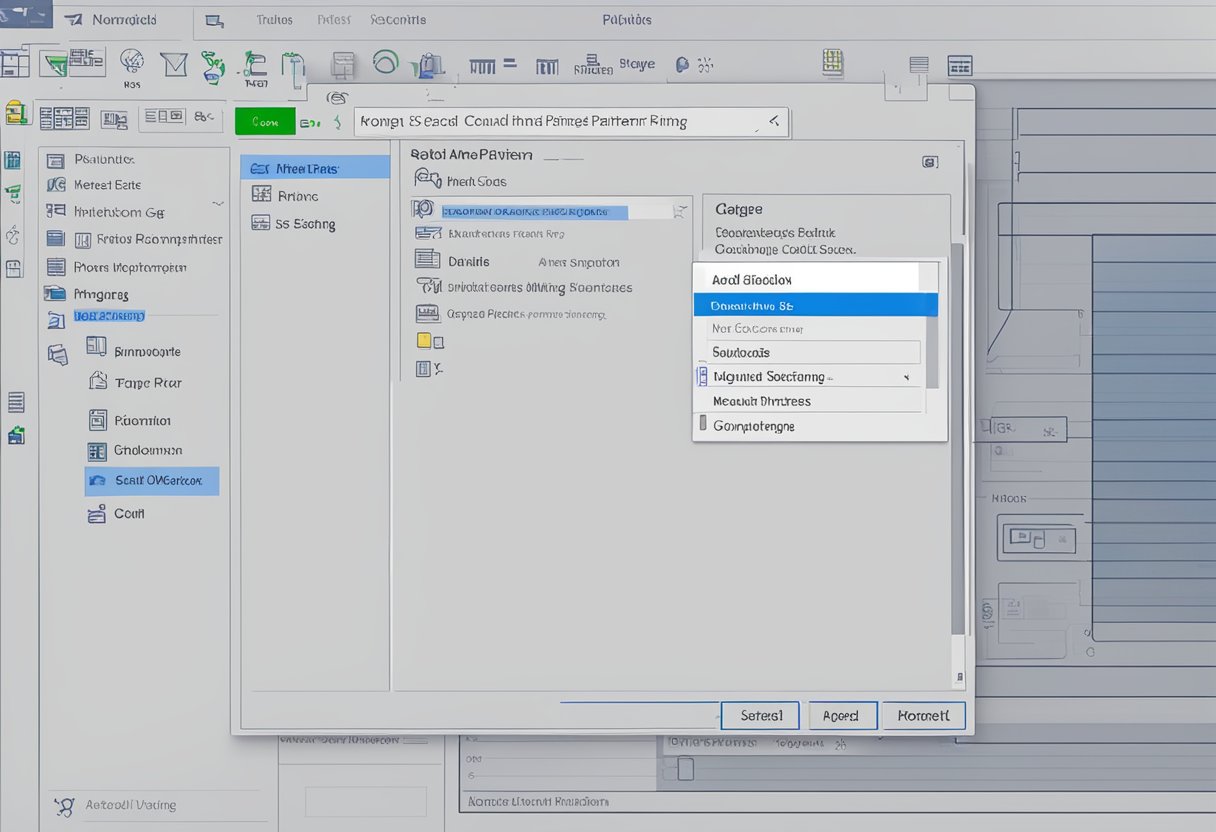Open the 'Truhos' ribbon tab
Viewport: 1216px width, 832px height.
pos(276,19)
